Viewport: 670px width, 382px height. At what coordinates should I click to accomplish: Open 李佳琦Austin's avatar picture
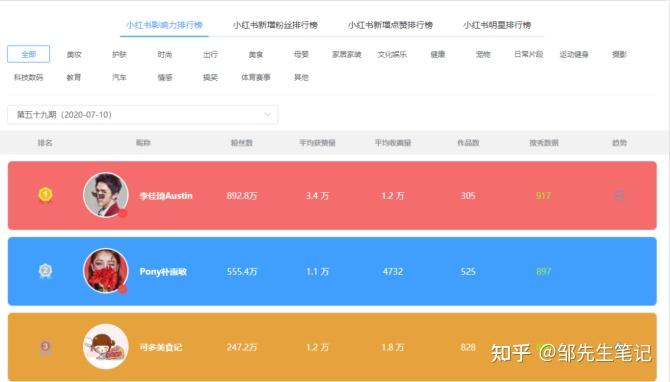pyautogui.click(x=106, y=195)
